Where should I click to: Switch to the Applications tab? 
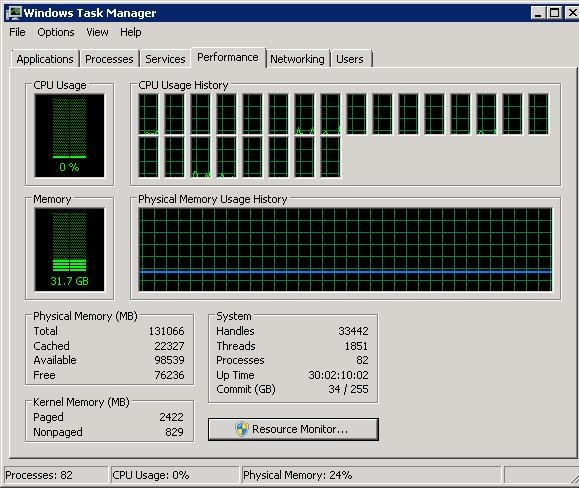coord(45,59)
